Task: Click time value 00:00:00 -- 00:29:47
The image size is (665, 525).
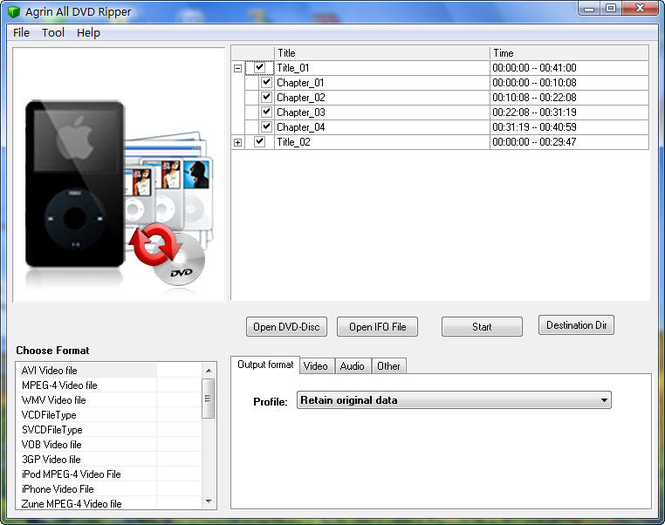Action: [534, 142]
